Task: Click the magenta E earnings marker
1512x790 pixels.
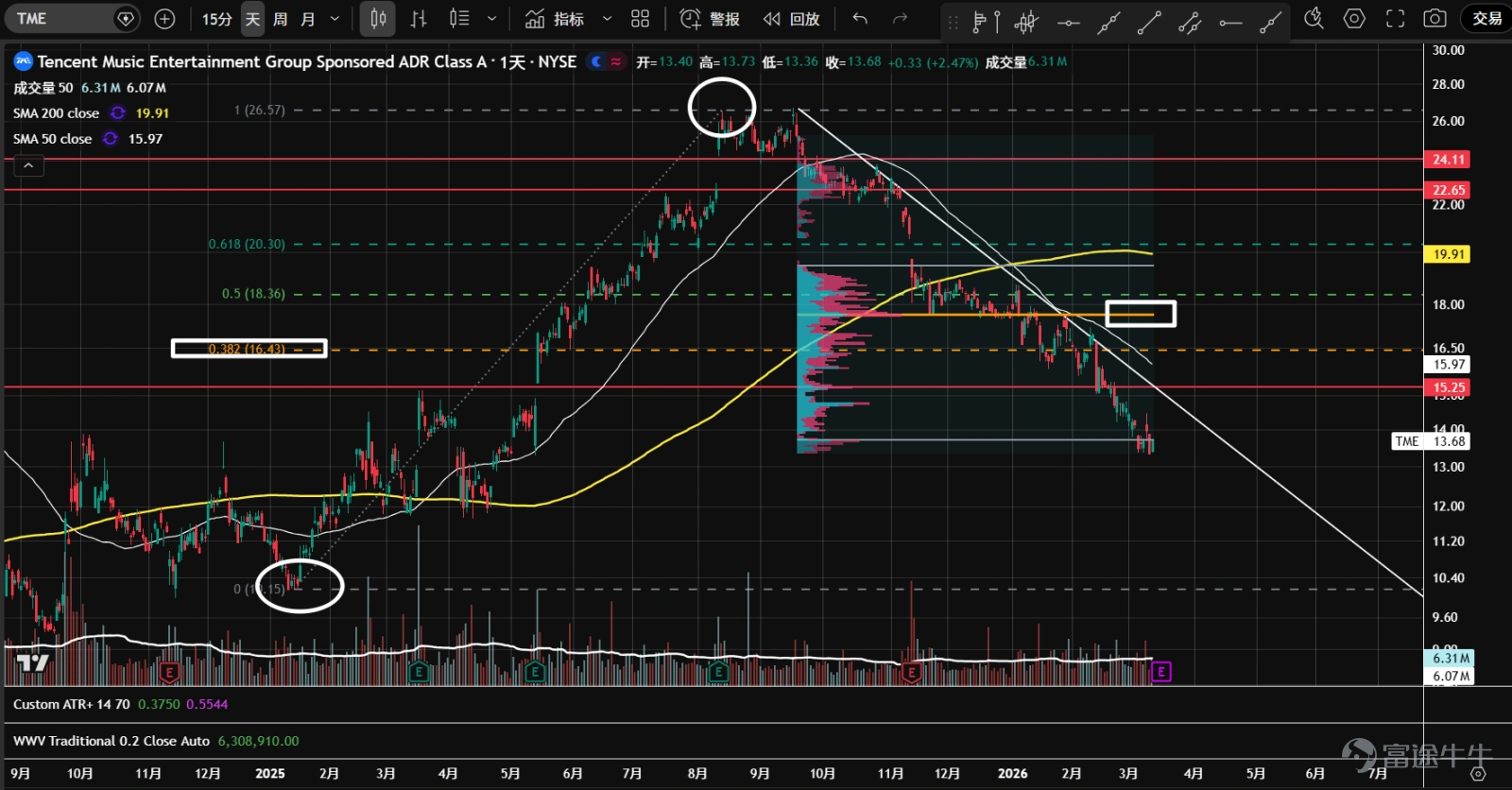Action: [1161, 672]
